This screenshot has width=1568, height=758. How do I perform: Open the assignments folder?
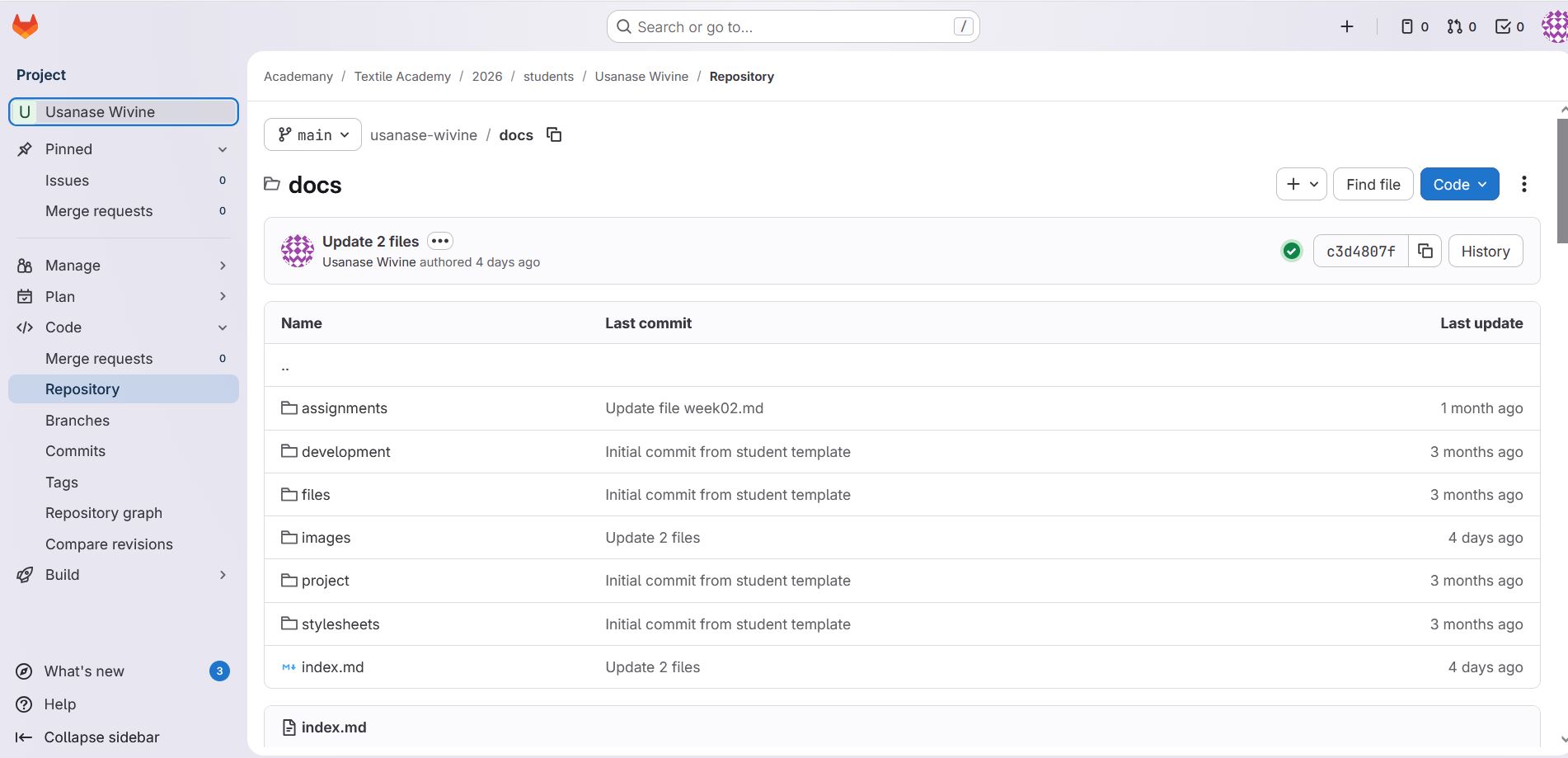click(x=344, y=408)
